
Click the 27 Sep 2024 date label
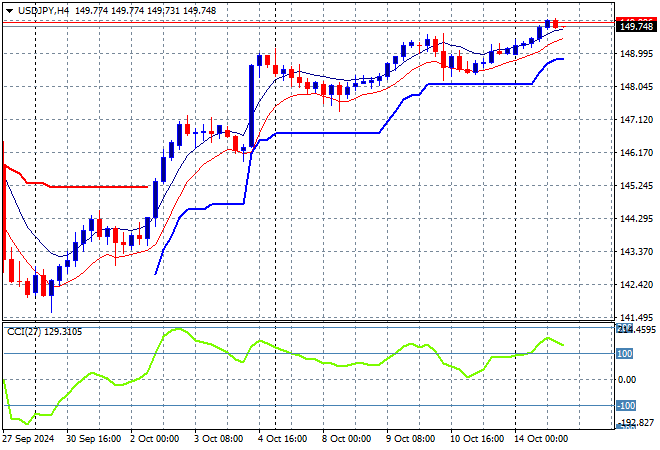coord(28,439)
